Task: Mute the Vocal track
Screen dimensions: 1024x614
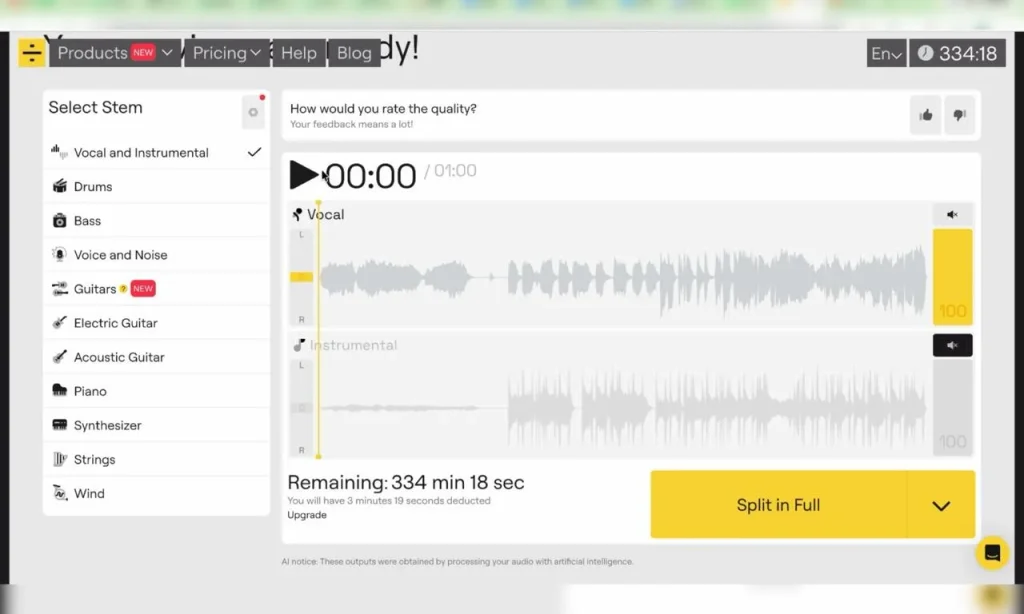Action: [952, 214]
